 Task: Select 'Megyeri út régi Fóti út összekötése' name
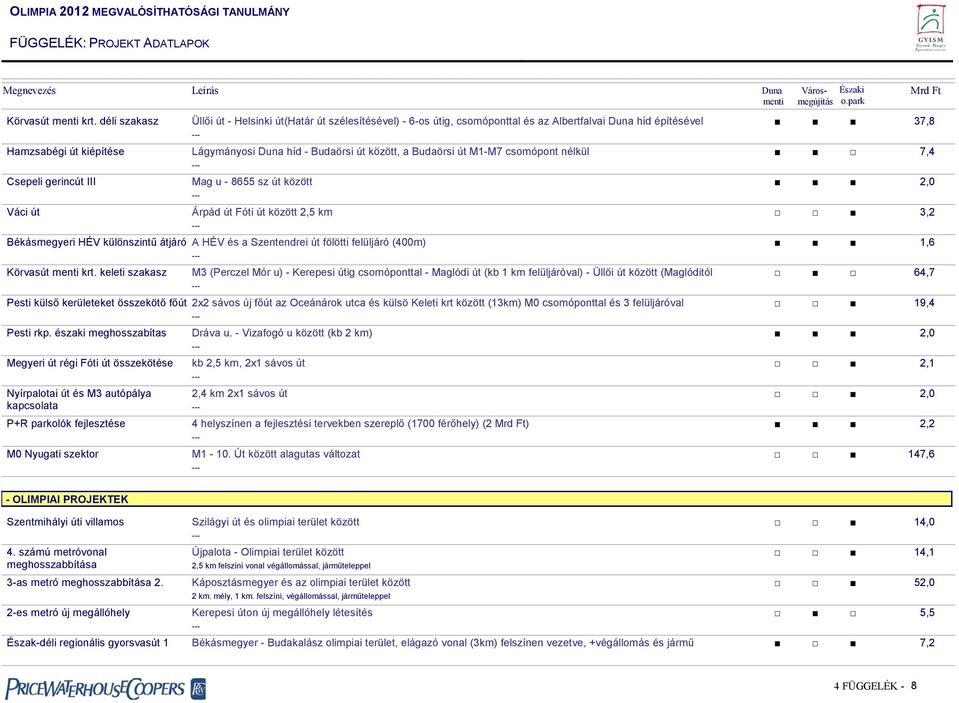point(90,363)
